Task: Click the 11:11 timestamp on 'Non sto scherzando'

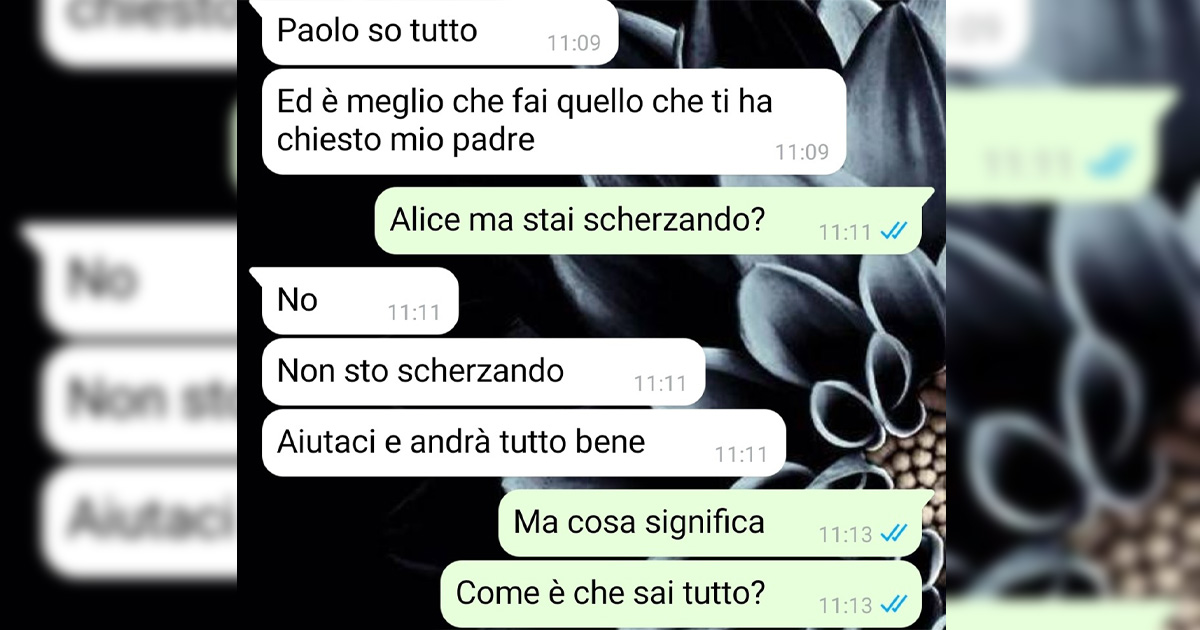Action: [x=660, y=383]
